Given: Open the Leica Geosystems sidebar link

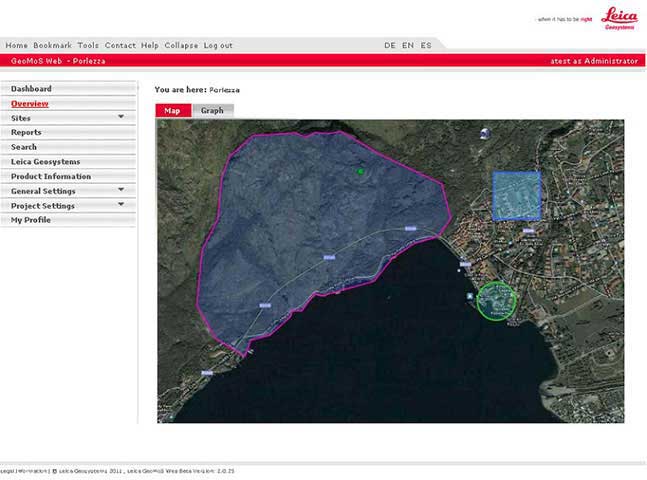Looking at the screenshot, I should [68, 162].
